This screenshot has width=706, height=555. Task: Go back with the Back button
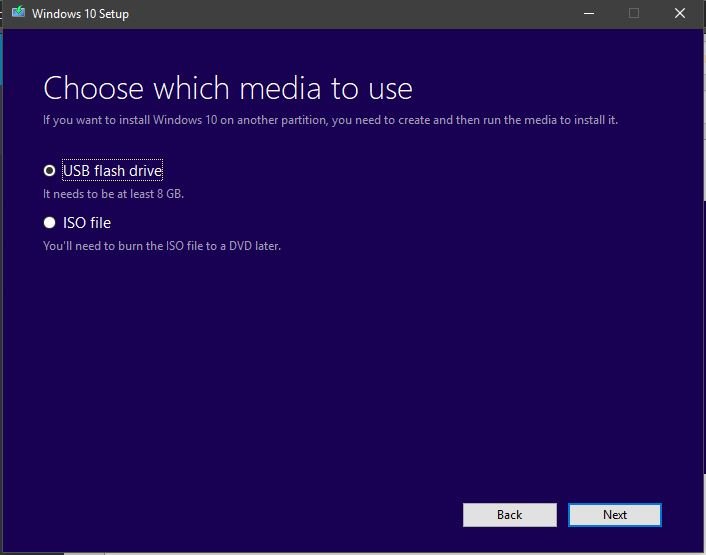[x=509, y=514]
